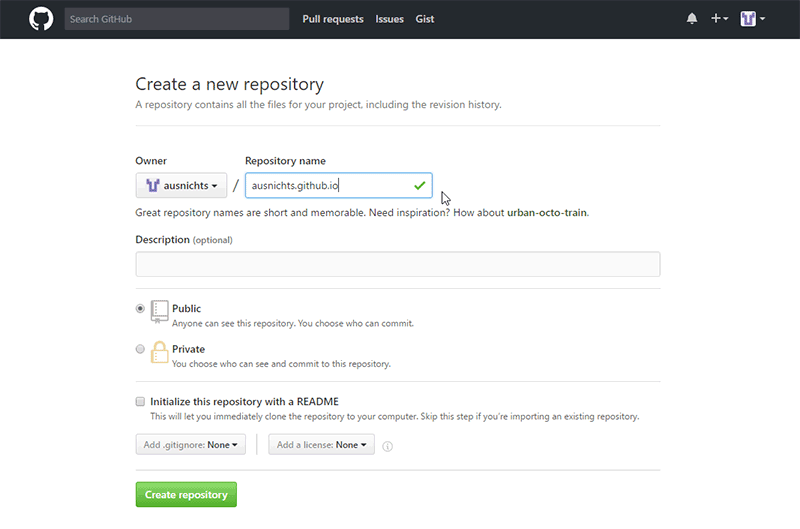
Task: Open the Add a license dropdown
Action: point(321,444)
